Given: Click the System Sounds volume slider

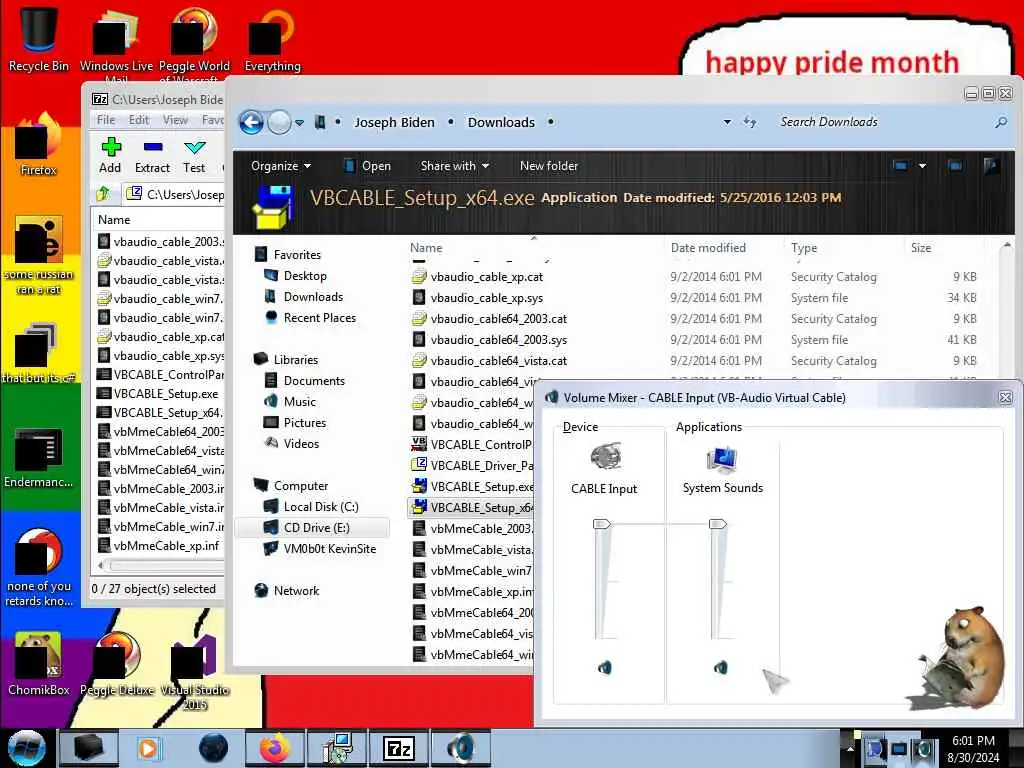Looking at the screenshot, I should [x=718, y=524].
